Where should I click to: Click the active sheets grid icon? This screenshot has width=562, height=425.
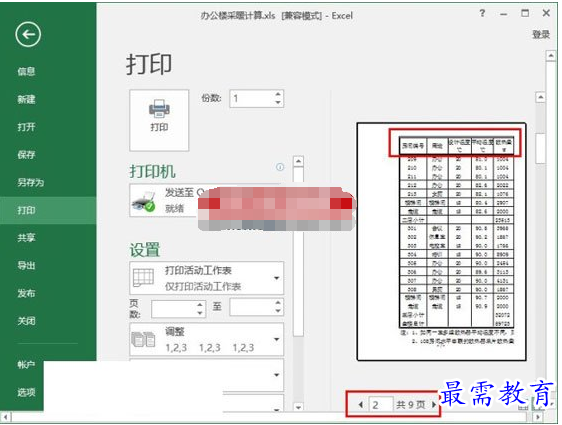(143, 277)
